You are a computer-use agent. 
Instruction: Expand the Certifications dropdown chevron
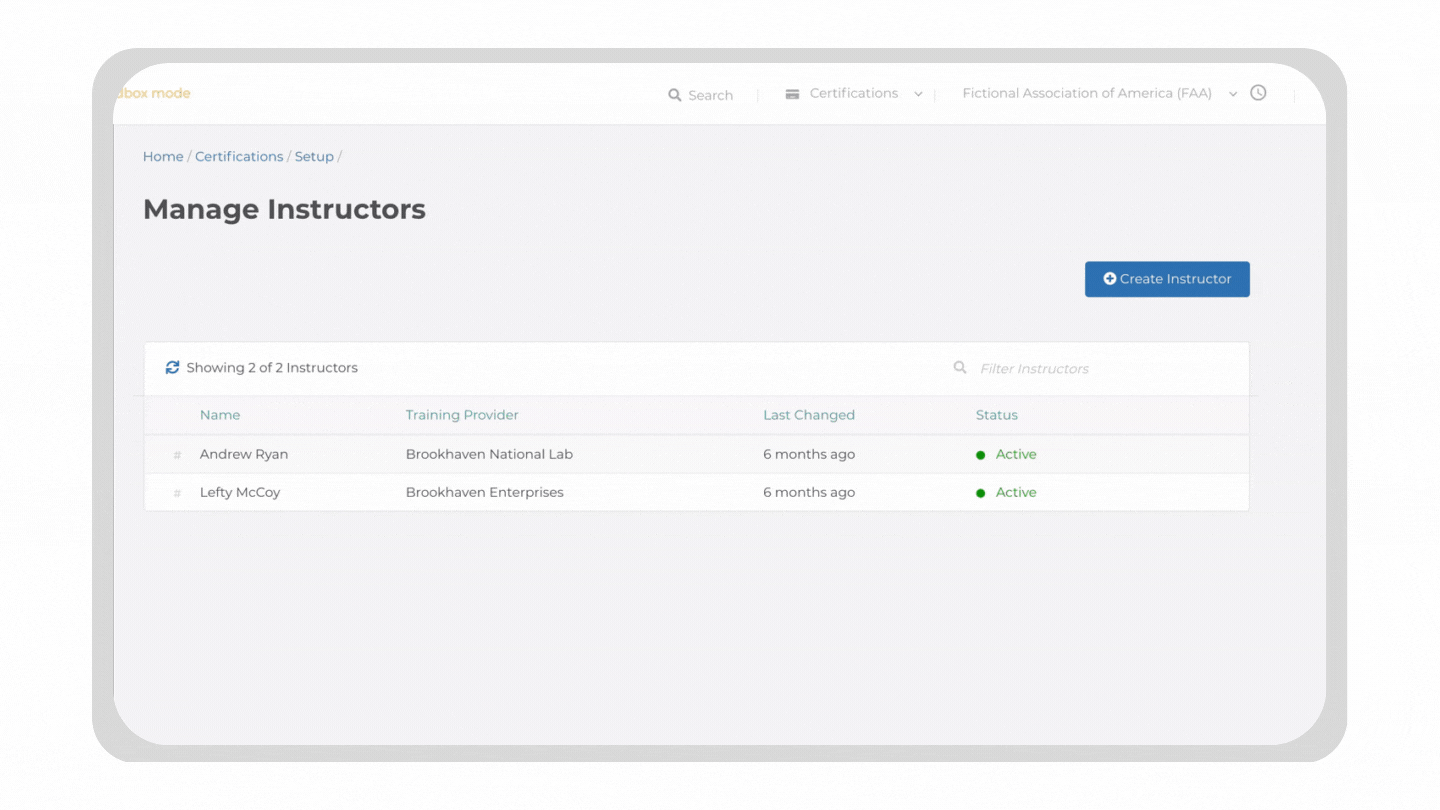pyautogui.click(x=918, y=94)
